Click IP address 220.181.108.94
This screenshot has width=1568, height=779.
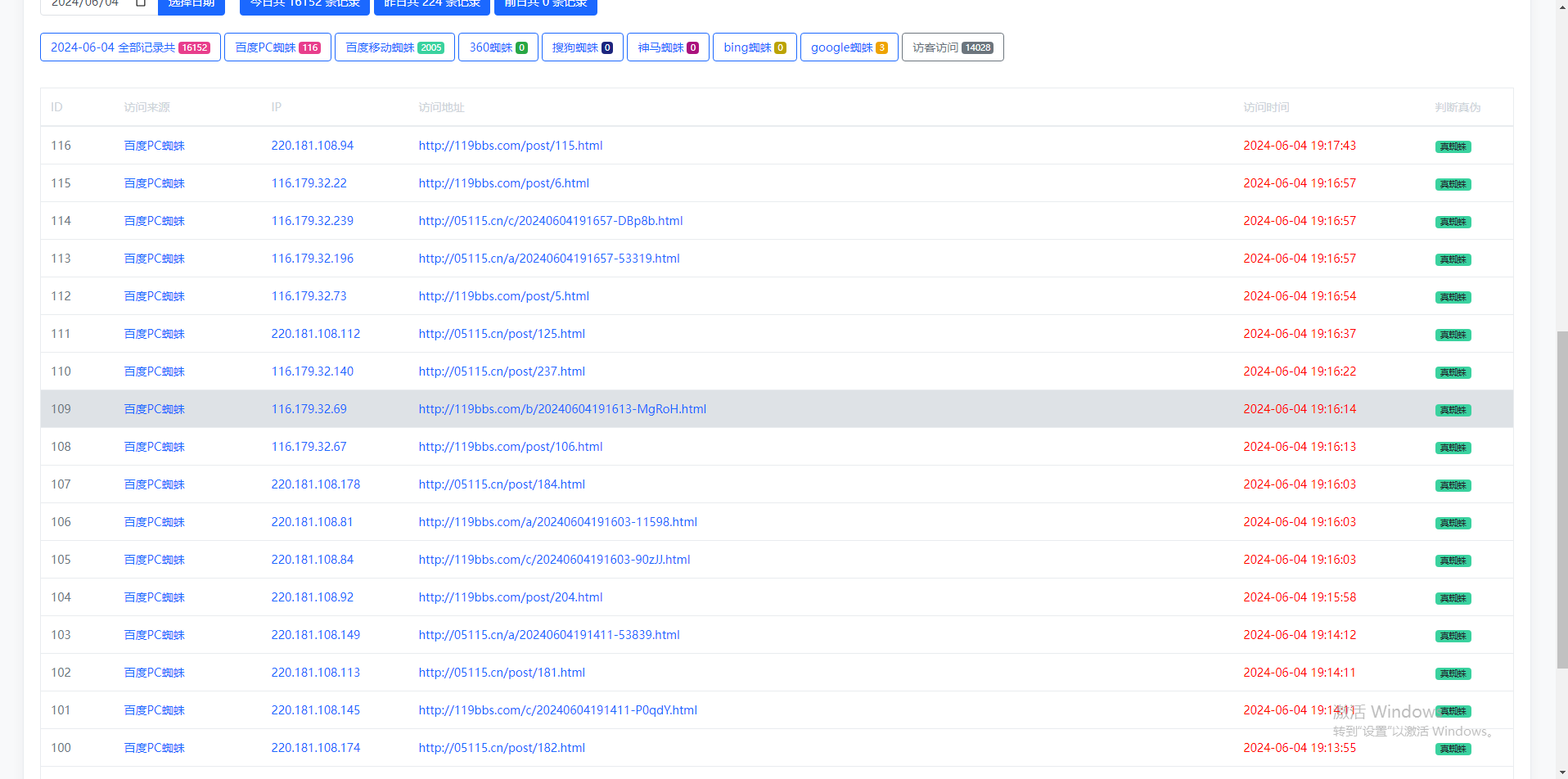pos(313,146)
